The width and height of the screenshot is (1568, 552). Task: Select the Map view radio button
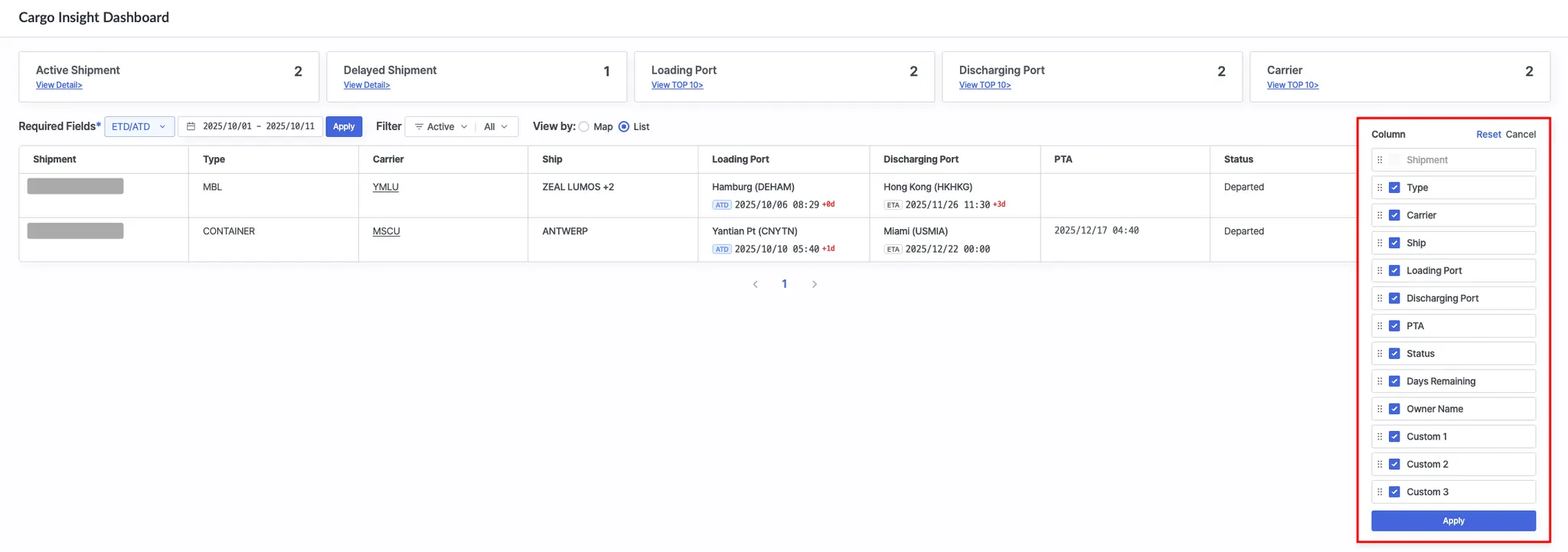coord(584,127)
